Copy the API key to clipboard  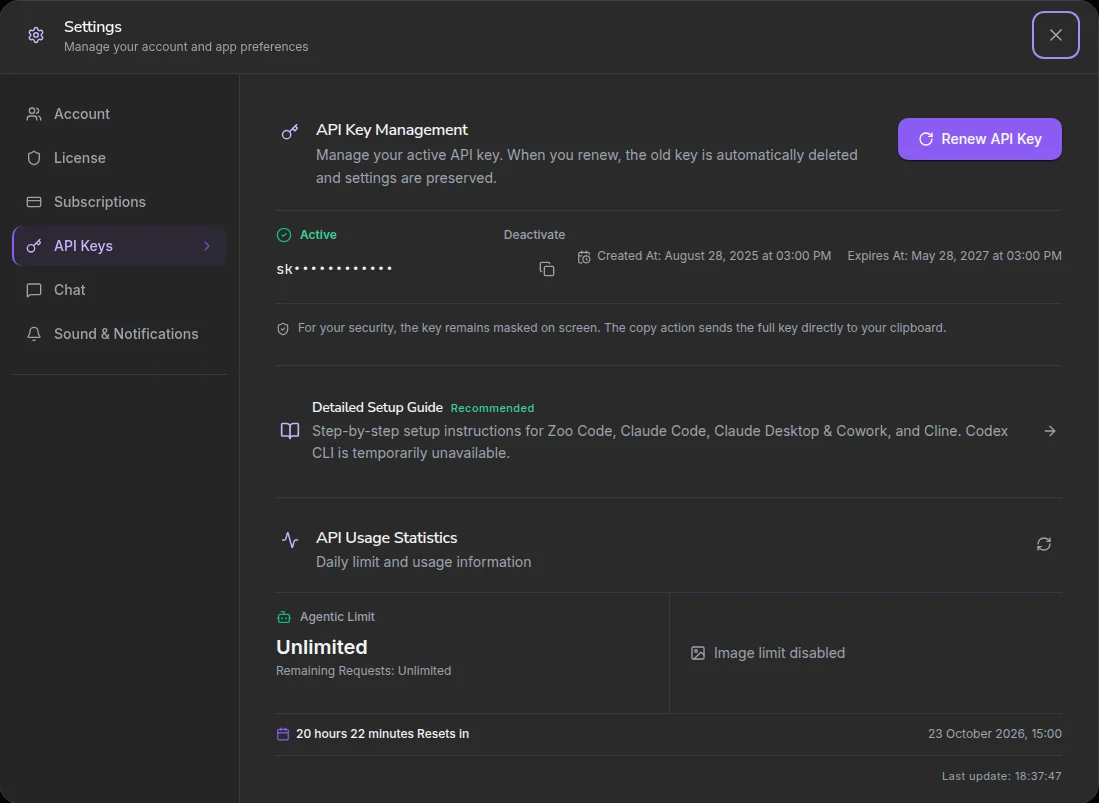(x=547, y=269)
